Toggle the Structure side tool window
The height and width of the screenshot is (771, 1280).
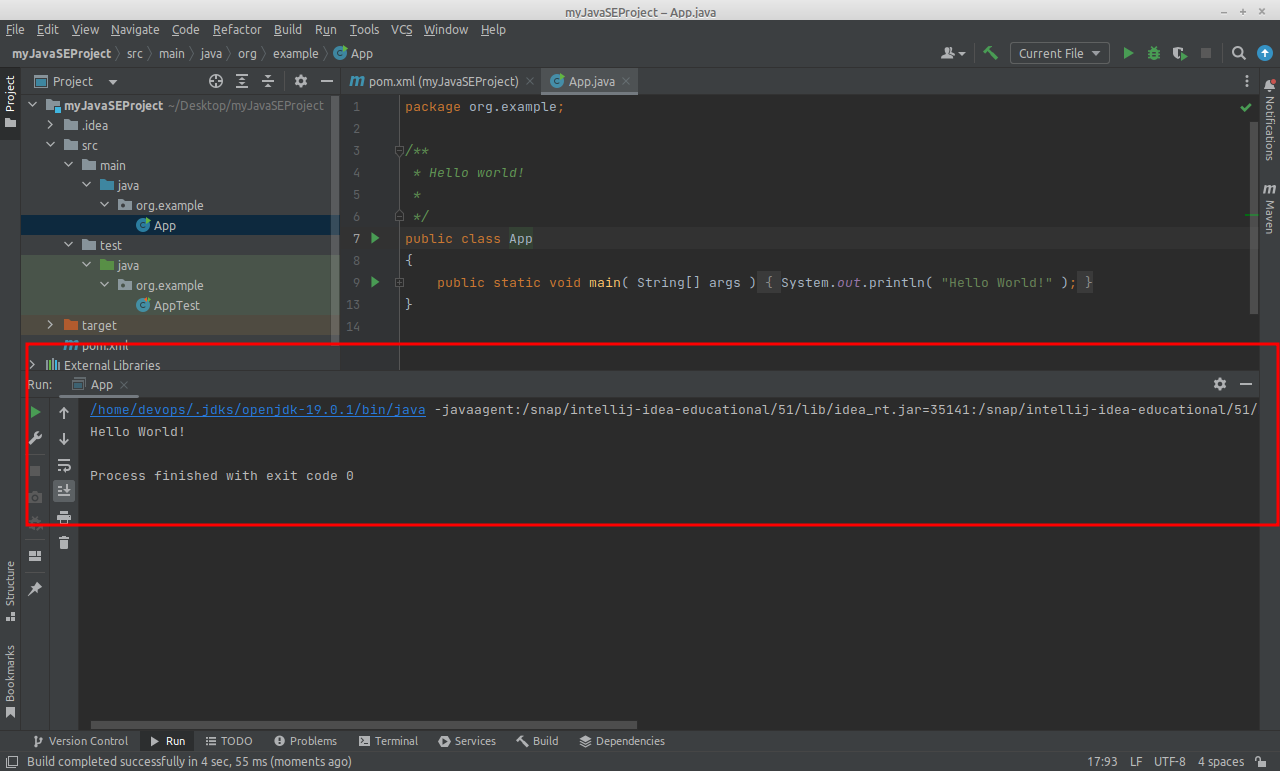10,591
